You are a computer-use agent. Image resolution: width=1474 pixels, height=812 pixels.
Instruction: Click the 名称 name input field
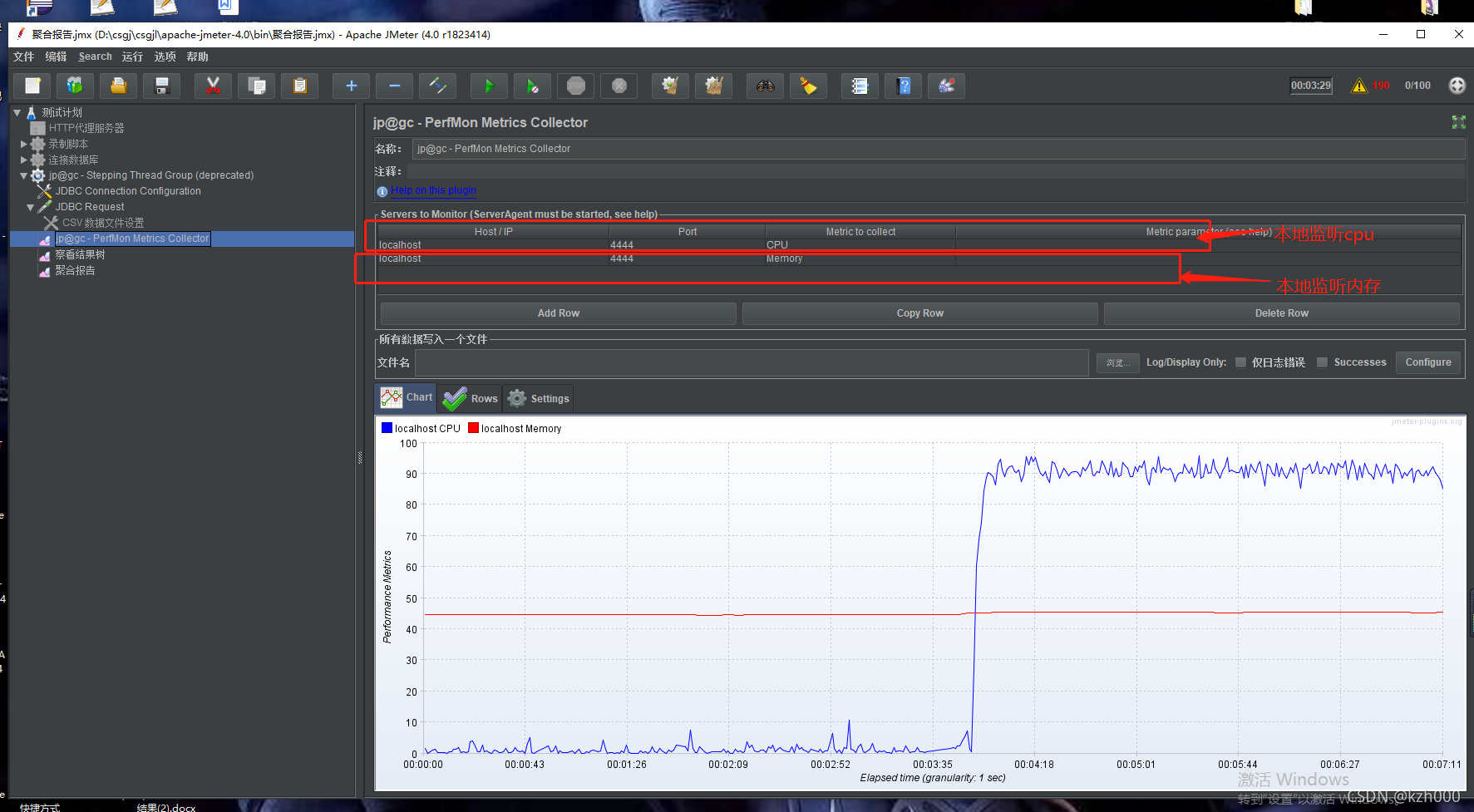(x=939, y=149)
